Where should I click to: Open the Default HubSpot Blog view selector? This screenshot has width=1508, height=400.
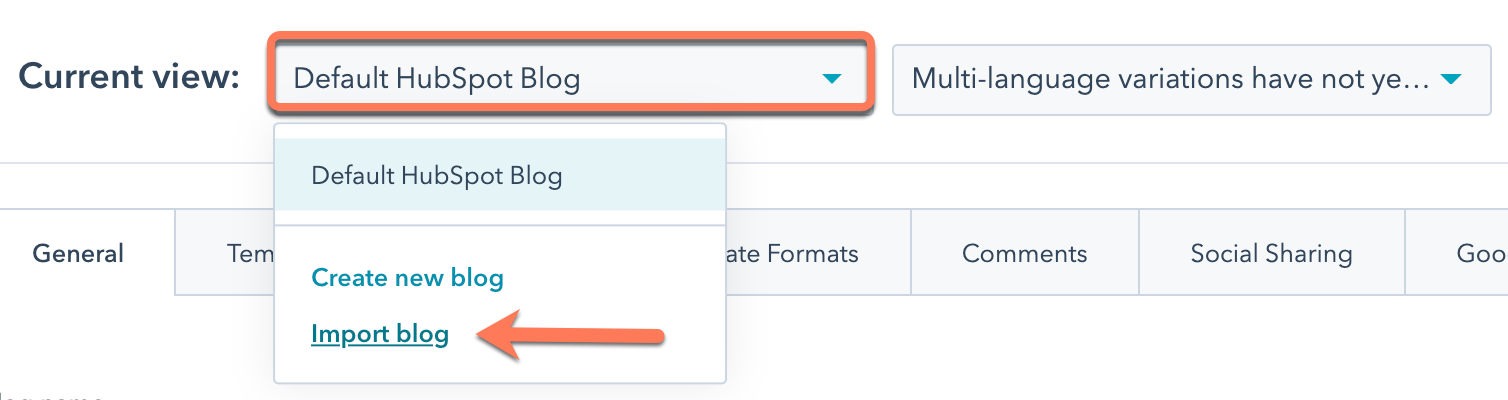(570, 78)
